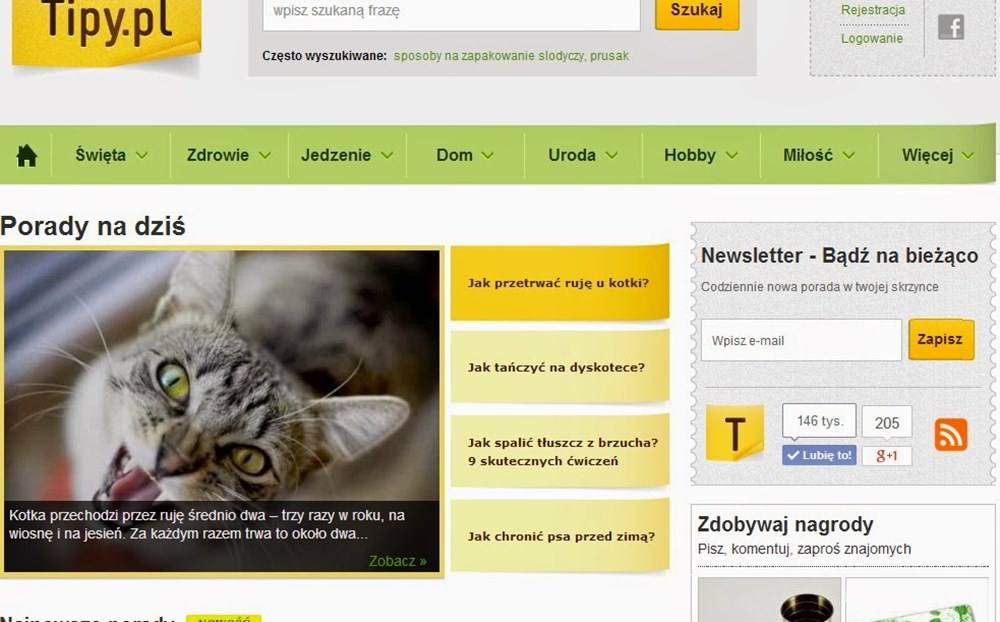The width and height of the screenshot is (1000, 622).
Task: Click the Zapisz newsletter button
Action: point(941,339)
